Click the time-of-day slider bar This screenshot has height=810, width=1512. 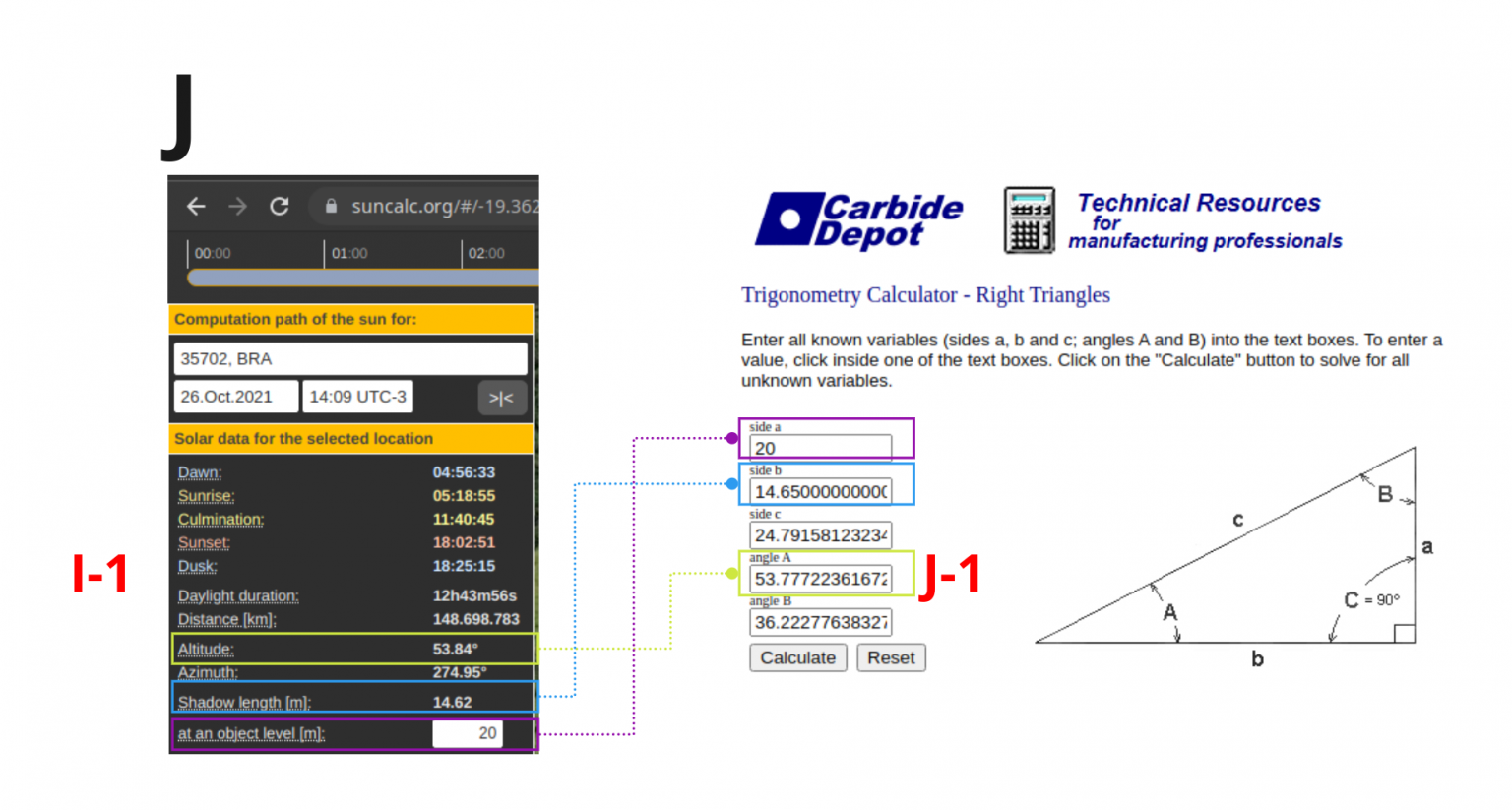point(361,279)
